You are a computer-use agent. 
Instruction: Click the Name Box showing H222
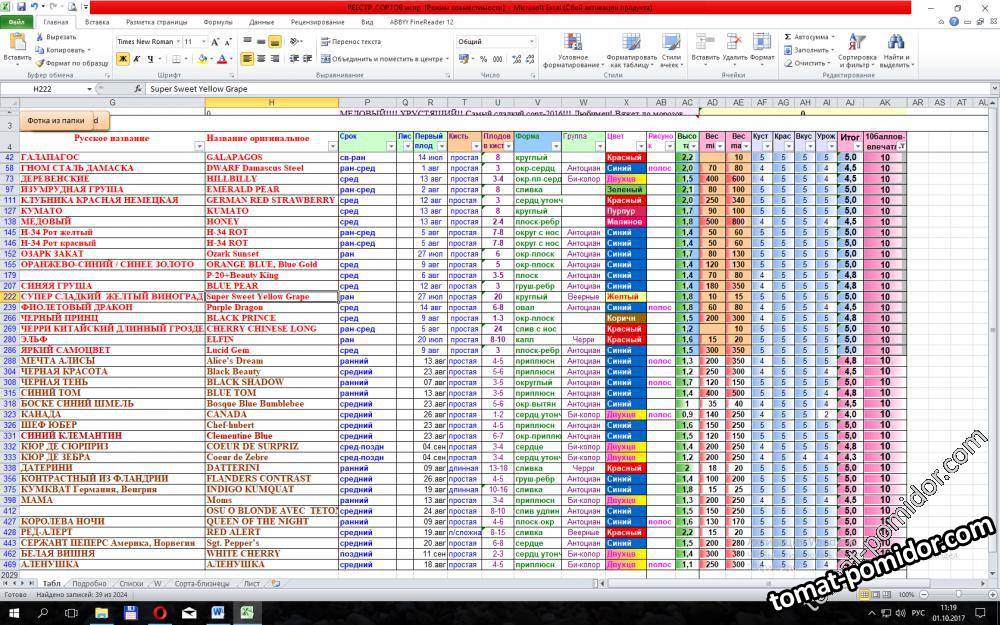pyautogui.click(x=45, y=89)
